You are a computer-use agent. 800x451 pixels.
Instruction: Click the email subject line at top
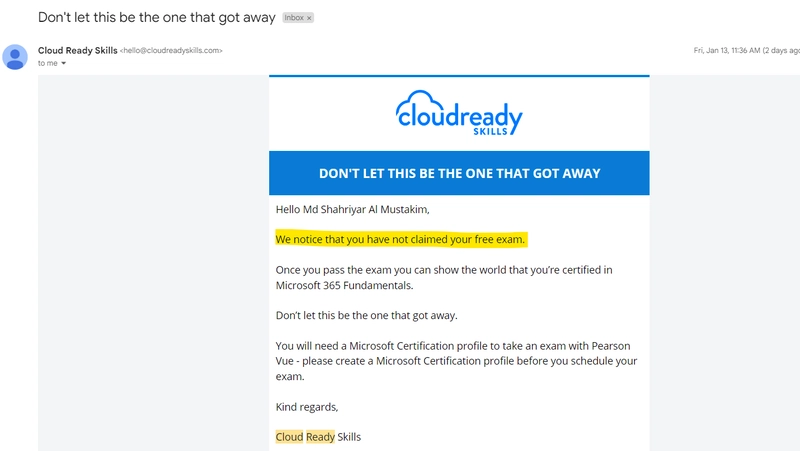pos(157,18)
